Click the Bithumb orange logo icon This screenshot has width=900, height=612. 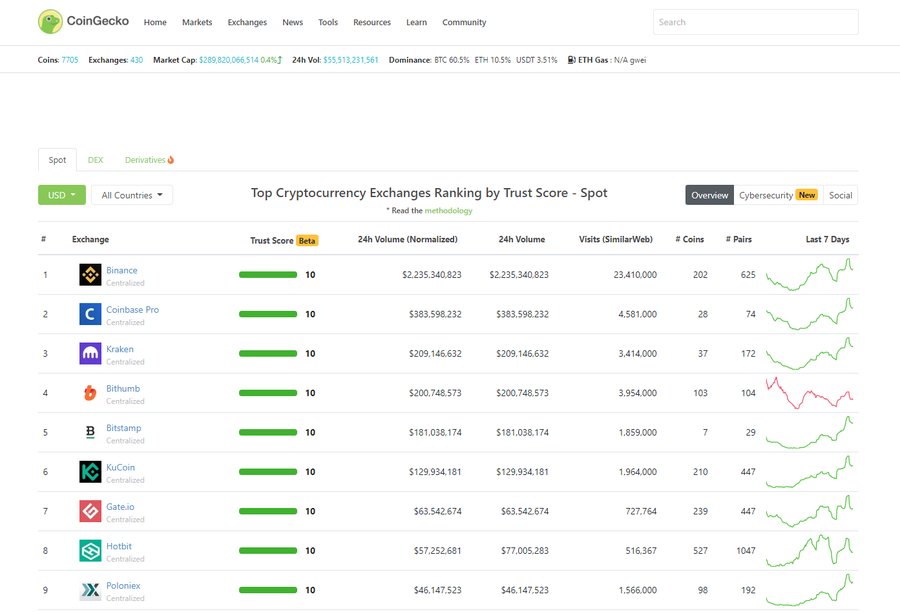[90, 393]
